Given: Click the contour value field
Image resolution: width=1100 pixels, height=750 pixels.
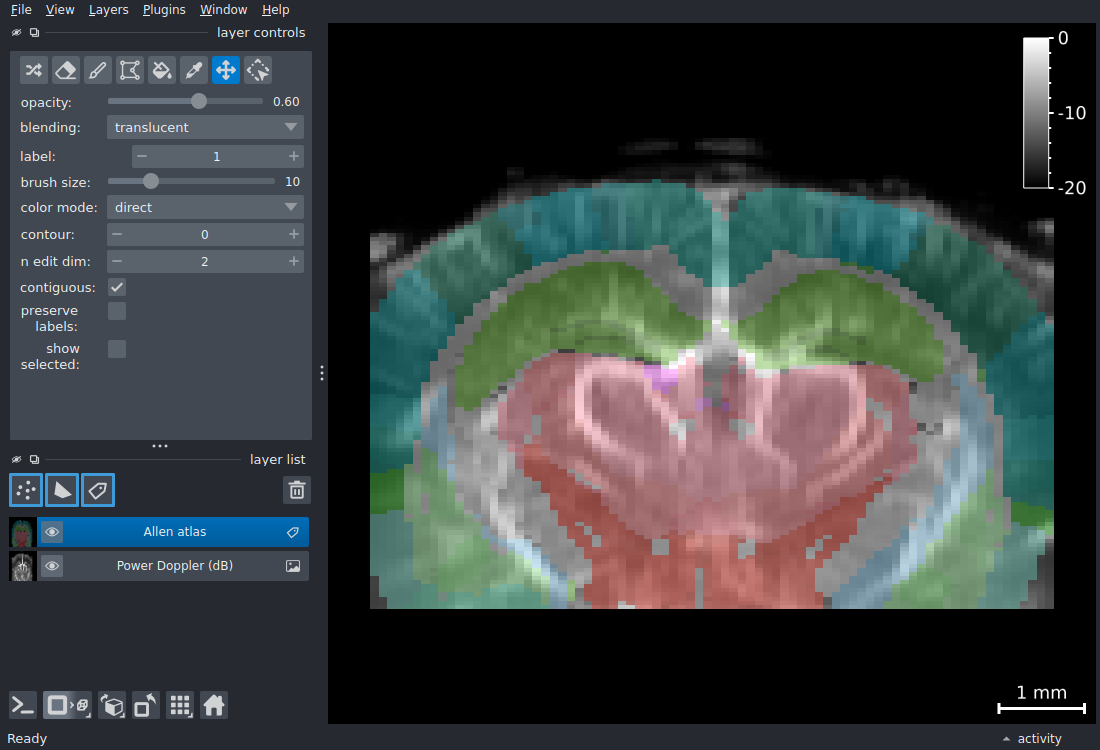Looking at the screenshot, I should pyautogui.click(x=205, y=234).
